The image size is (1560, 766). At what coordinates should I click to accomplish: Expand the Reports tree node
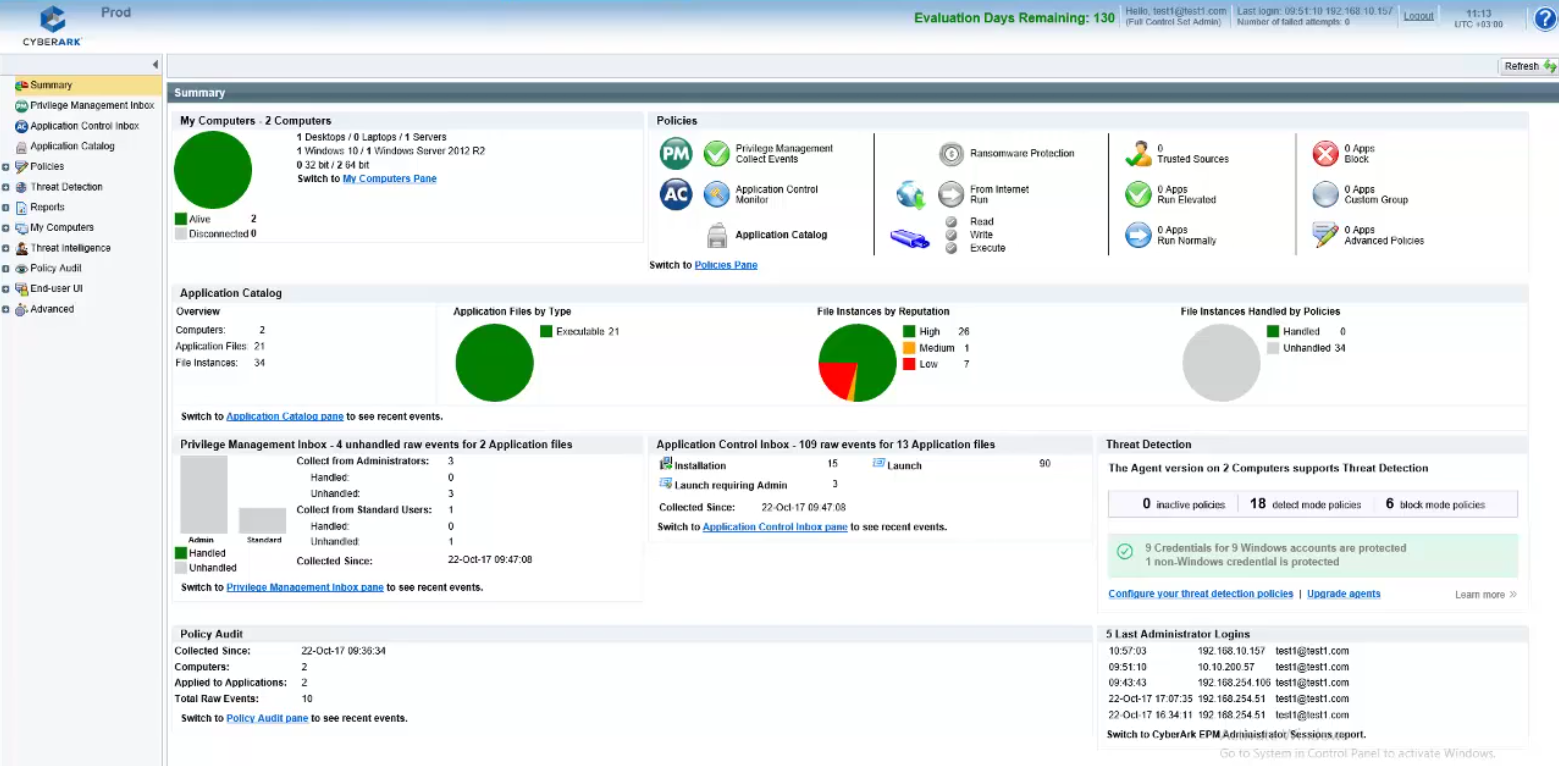click(x=6, y=207)
